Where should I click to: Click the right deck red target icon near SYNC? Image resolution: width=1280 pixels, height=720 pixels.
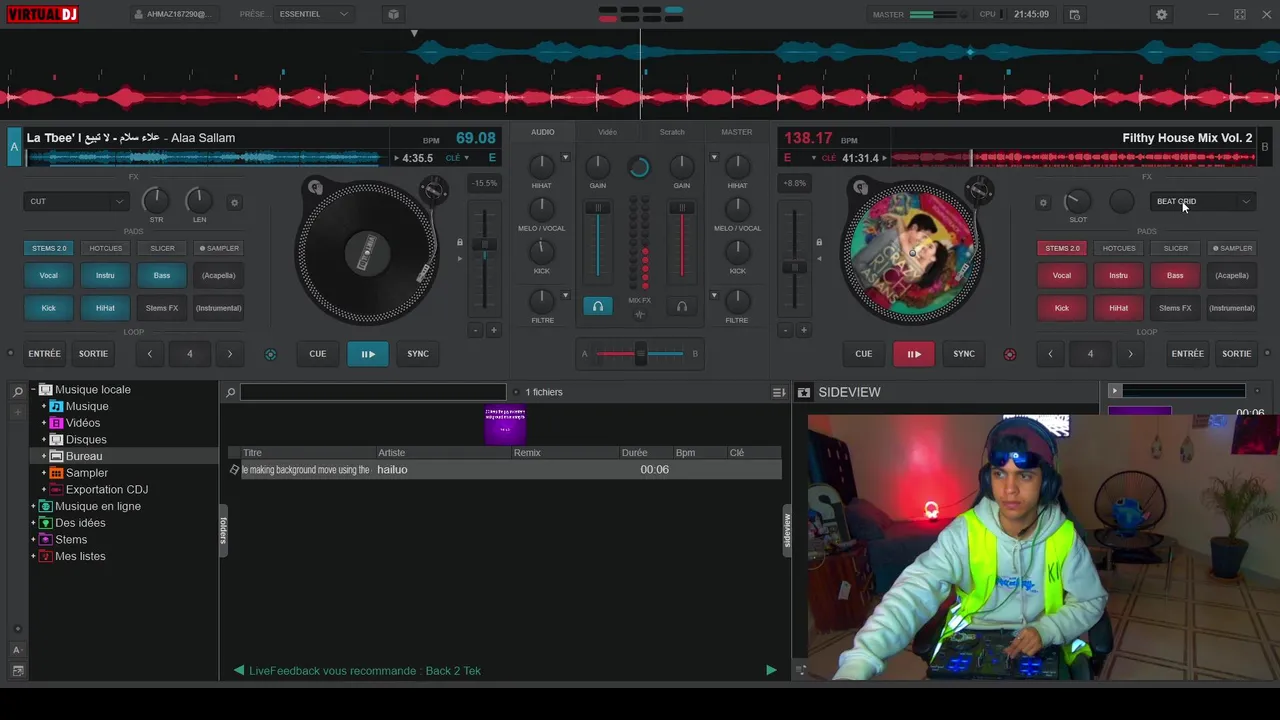click(1009, 354)
